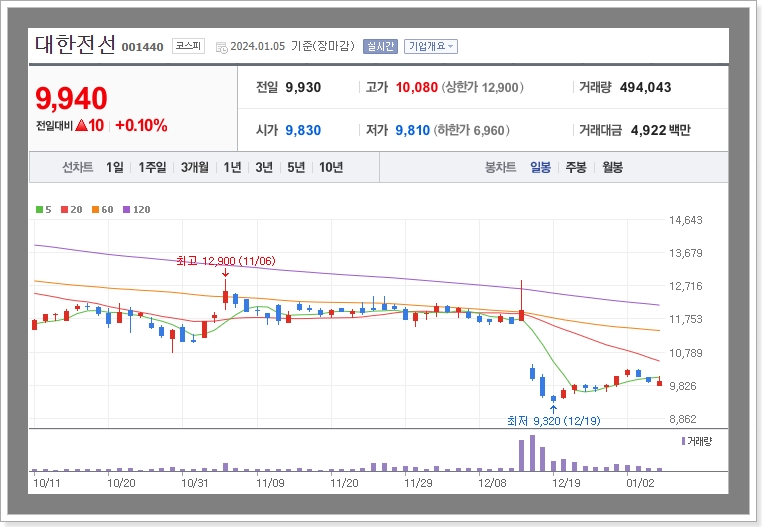Select the 1년 line chart period

232,167
